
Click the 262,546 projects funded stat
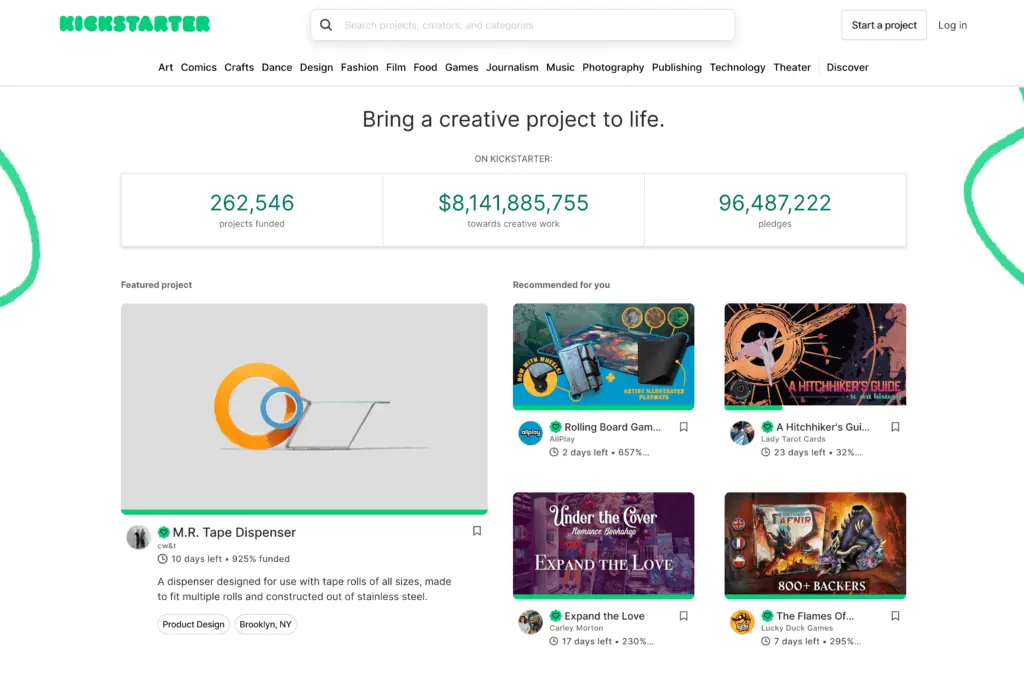(252, 210)
